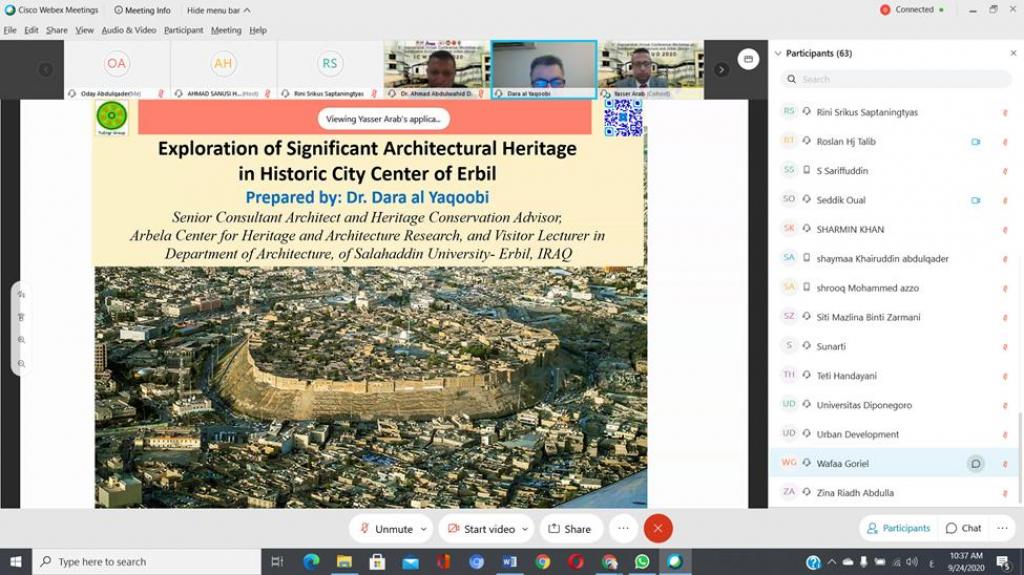Expand video options arrow beside Start video

pos(525,528)
